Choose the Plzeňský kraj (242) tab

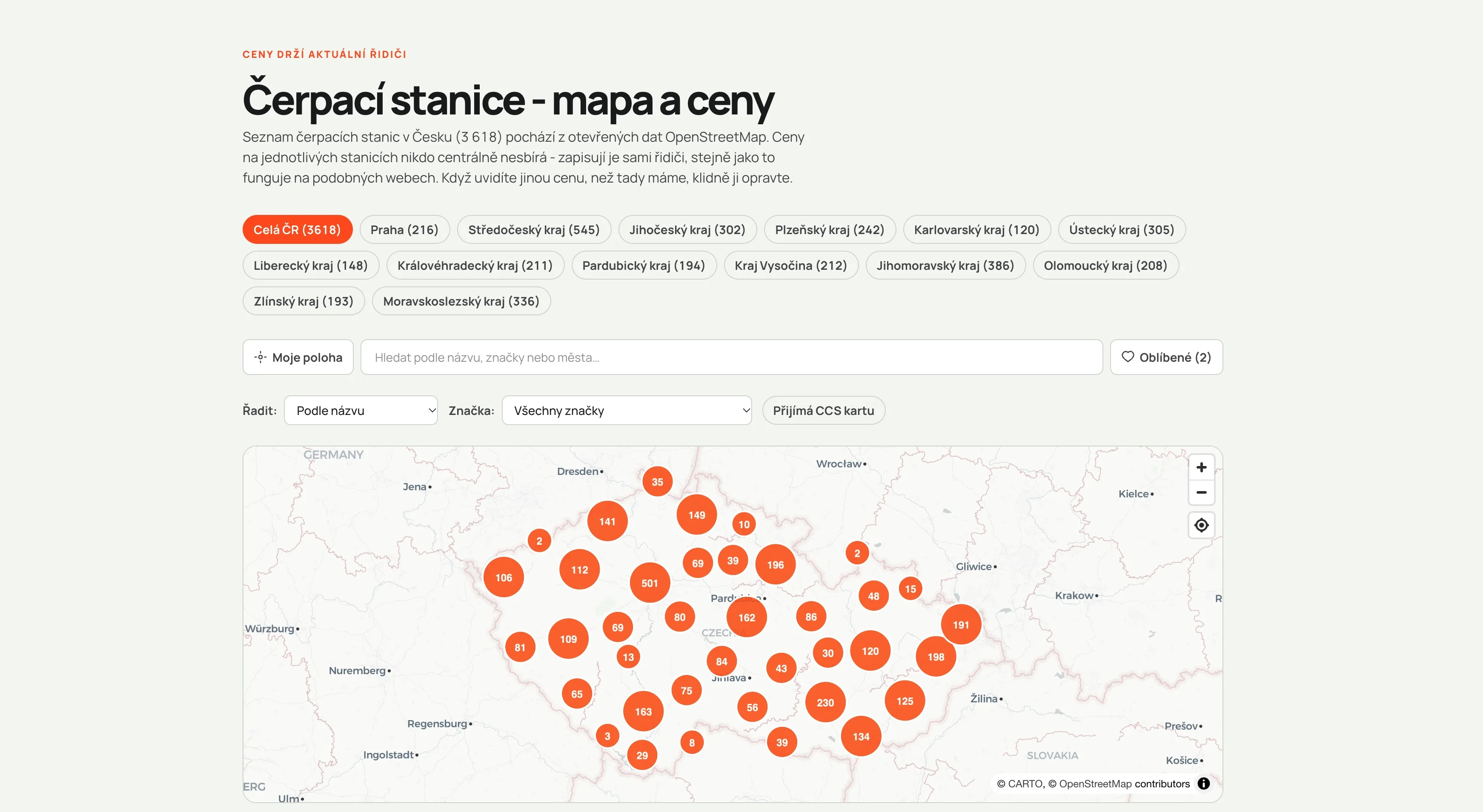(830, 230)
